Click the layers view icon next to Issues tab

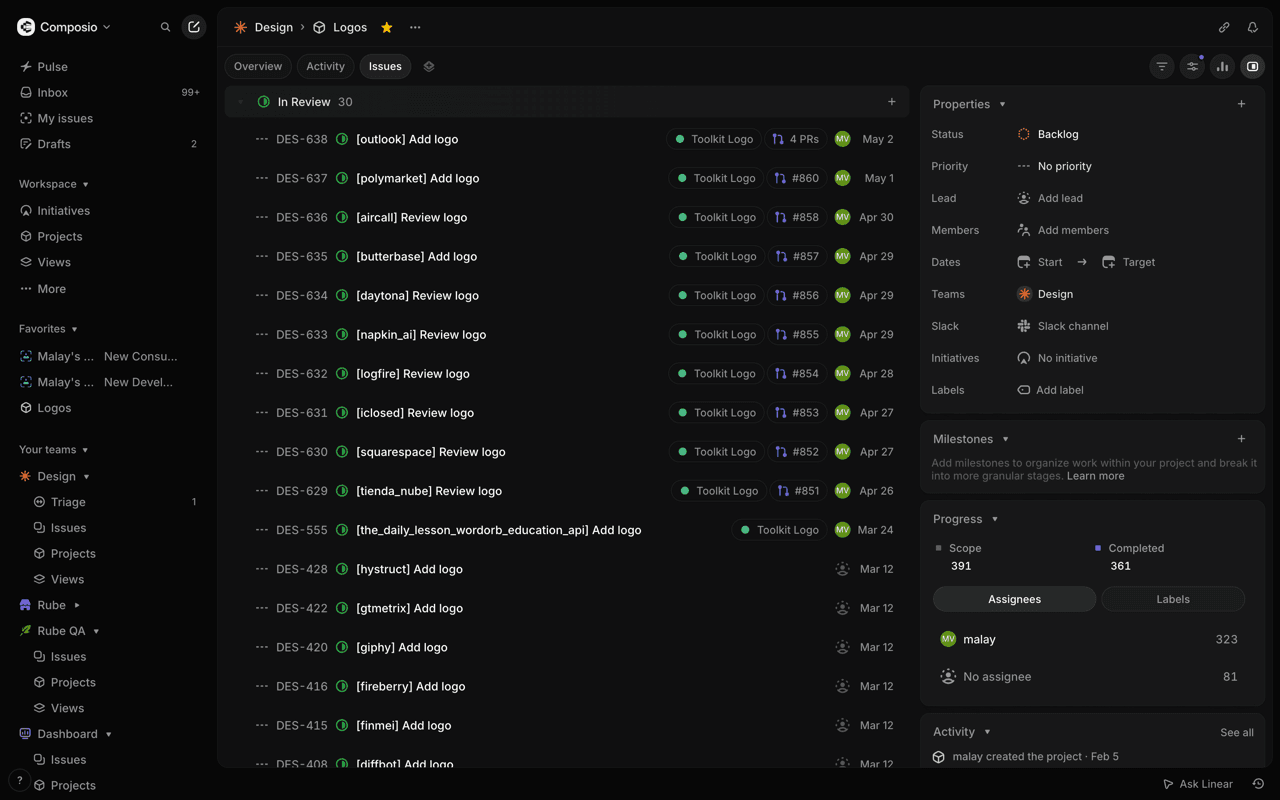point(429,66)
